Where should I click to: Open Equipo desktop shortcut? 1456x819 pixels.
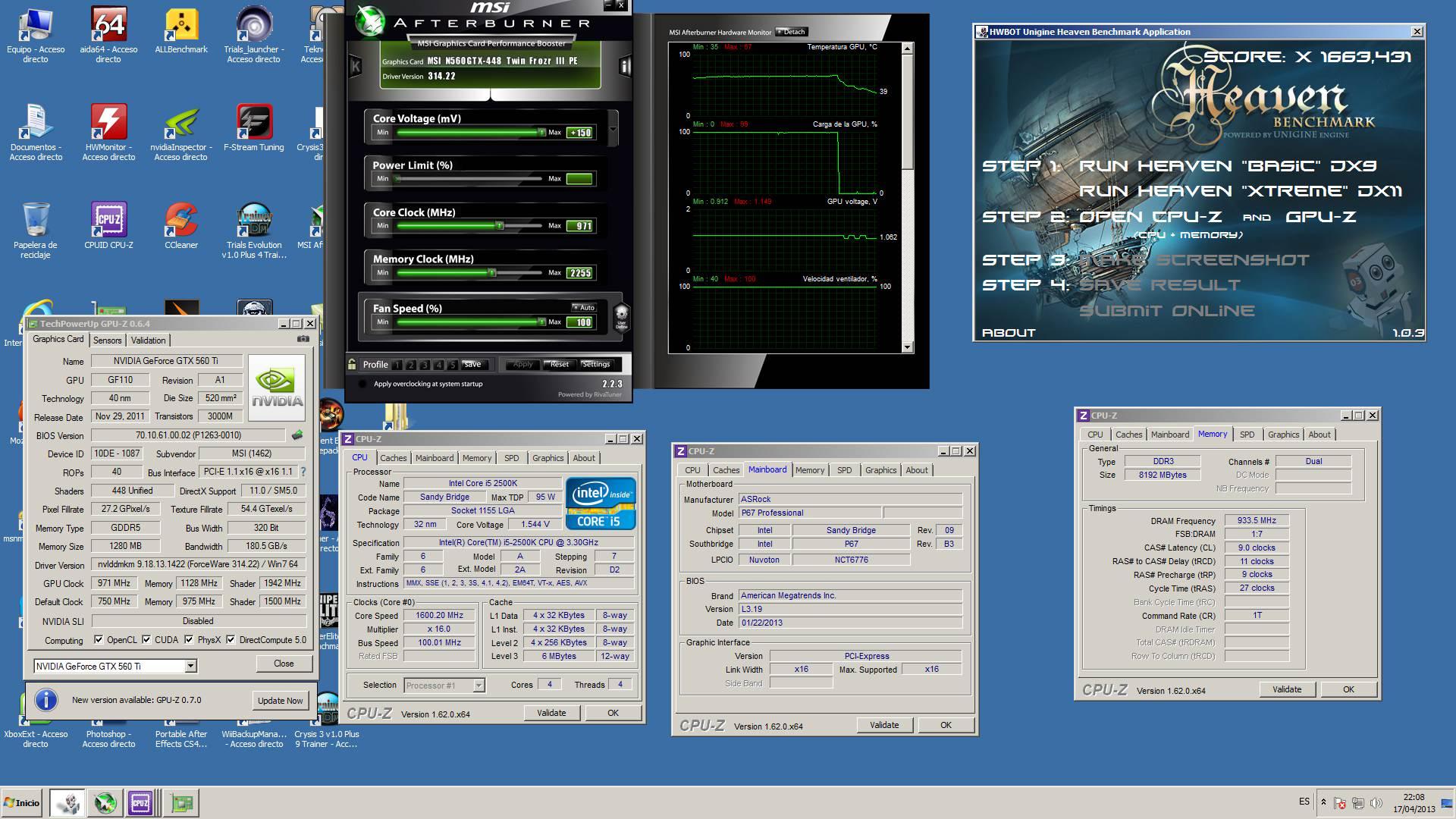pos(36,35)
